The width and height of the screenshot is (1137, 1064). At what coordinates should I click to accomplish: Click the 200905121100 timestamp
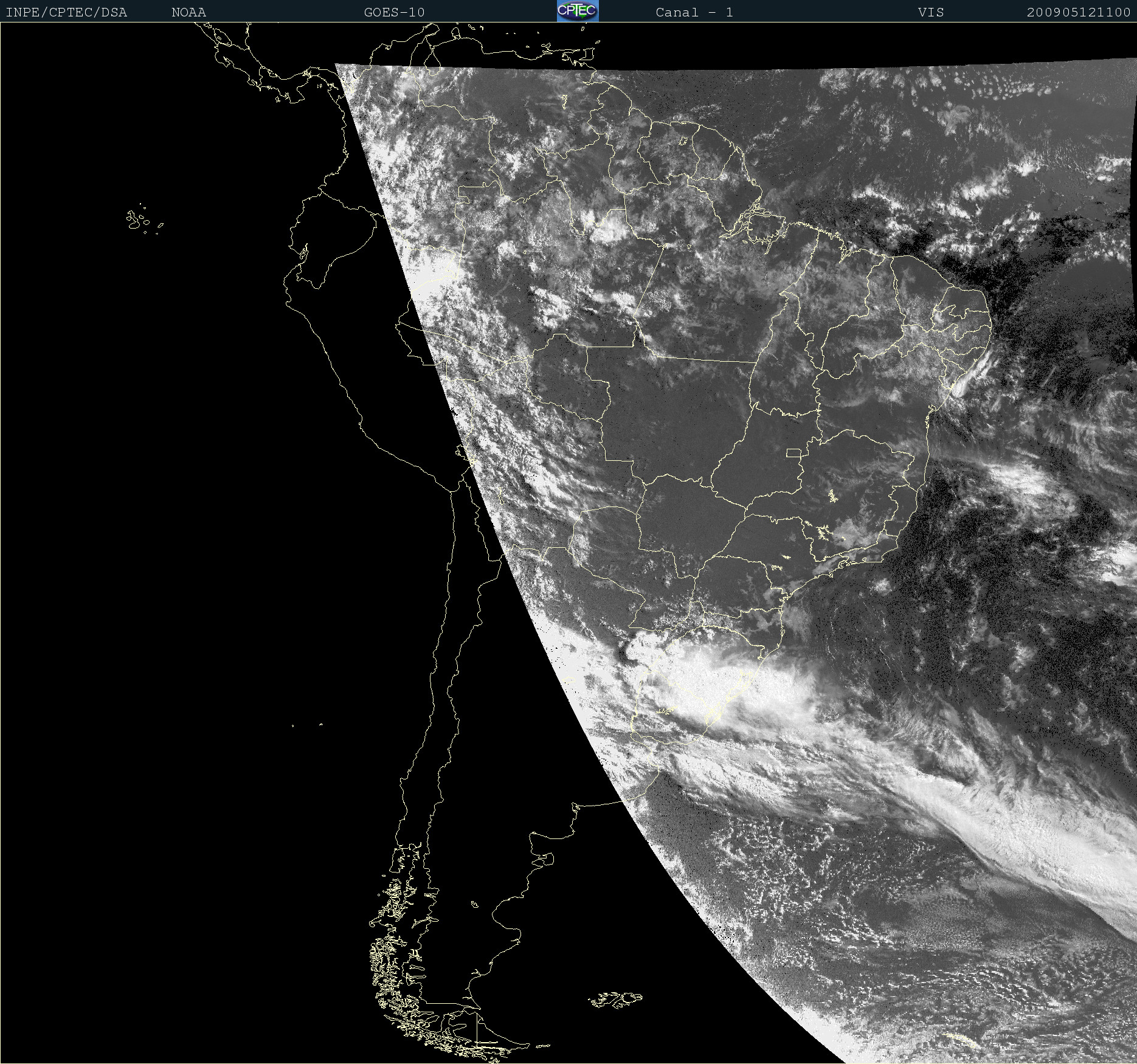1079,12
